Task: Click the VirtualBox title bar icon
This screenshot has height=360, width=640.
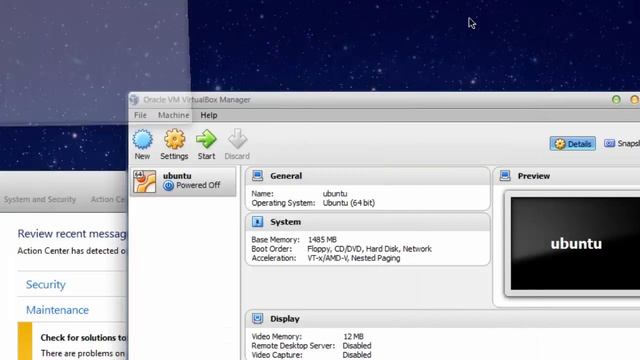Action: [135, 100]
